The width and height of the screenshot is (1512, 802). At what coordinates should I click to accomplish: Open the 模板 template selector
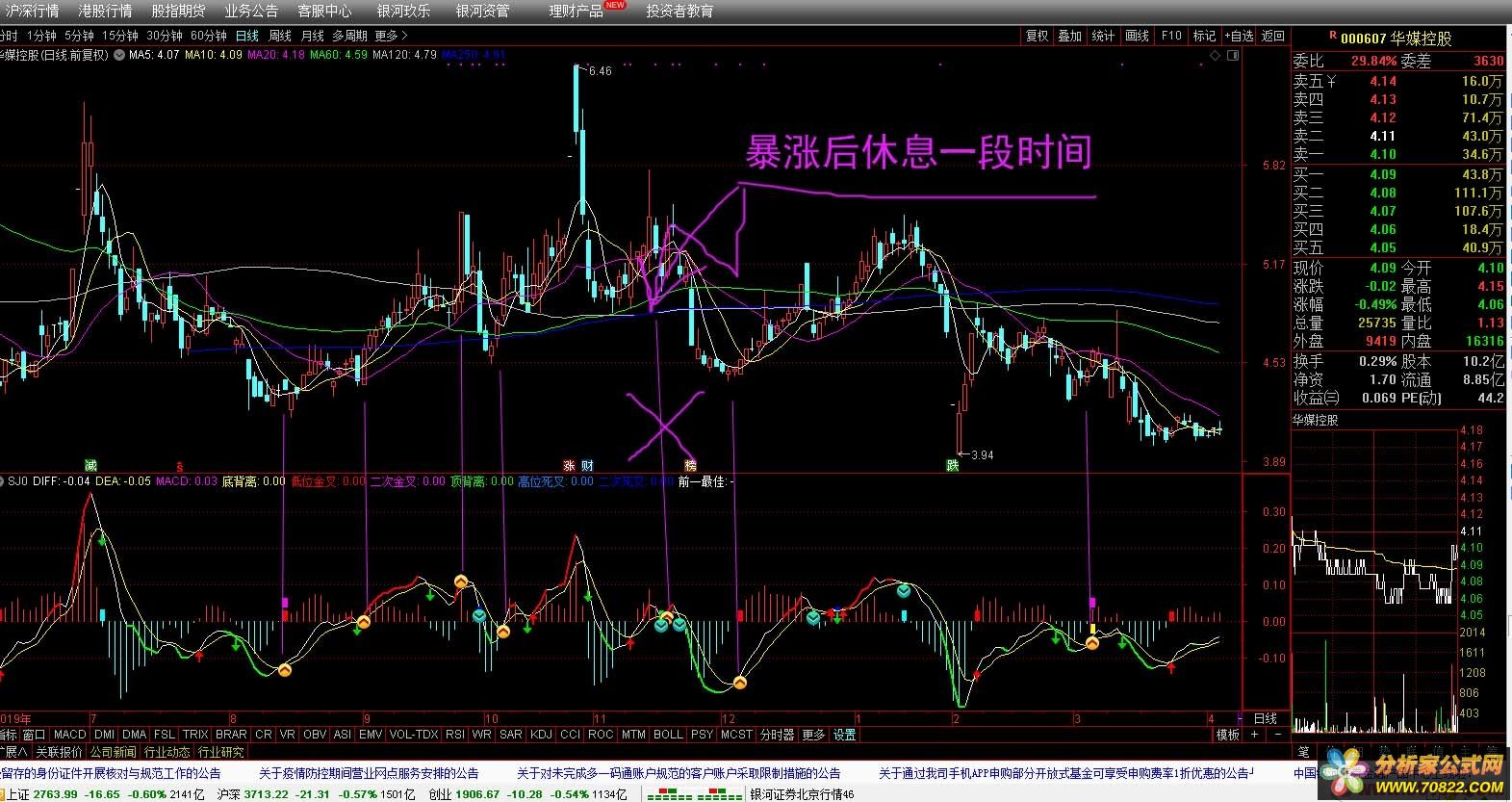pyautogui.click(x=1227, y=735)
